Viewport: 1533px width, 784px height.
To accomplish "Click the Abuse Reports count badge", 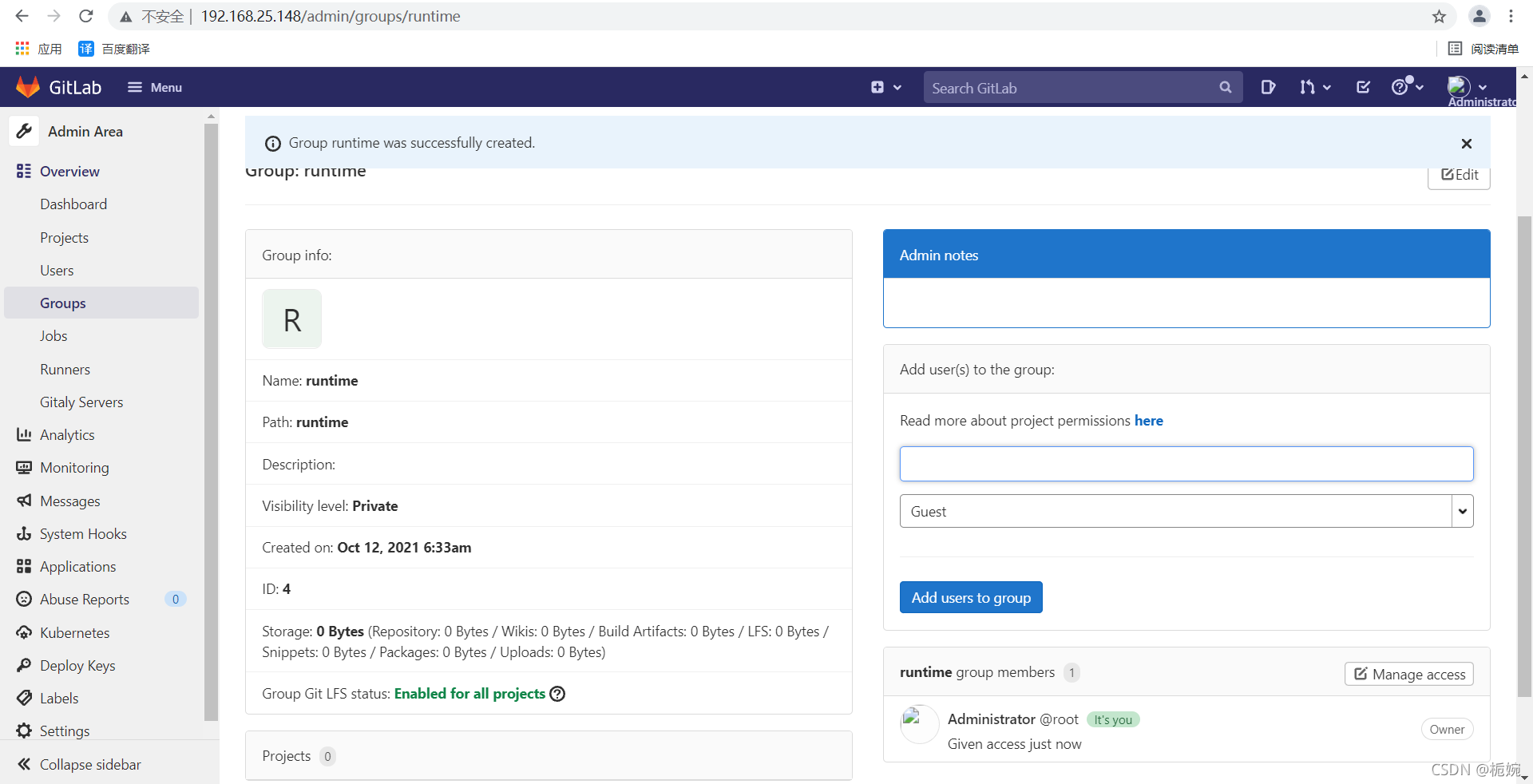I will click(176, 600).
